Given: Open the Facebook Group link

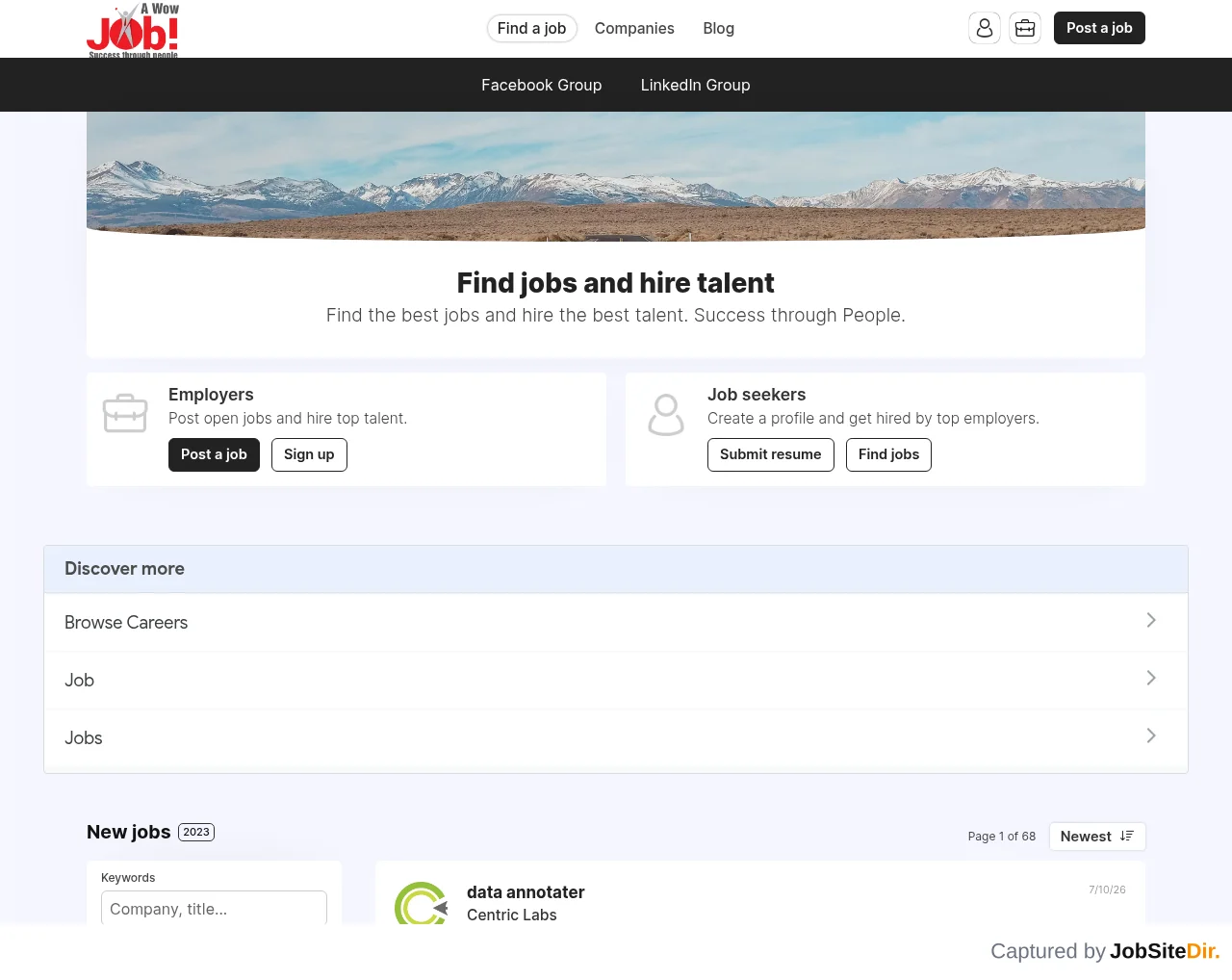Looking at the screenshot, I should coord(542,85).
